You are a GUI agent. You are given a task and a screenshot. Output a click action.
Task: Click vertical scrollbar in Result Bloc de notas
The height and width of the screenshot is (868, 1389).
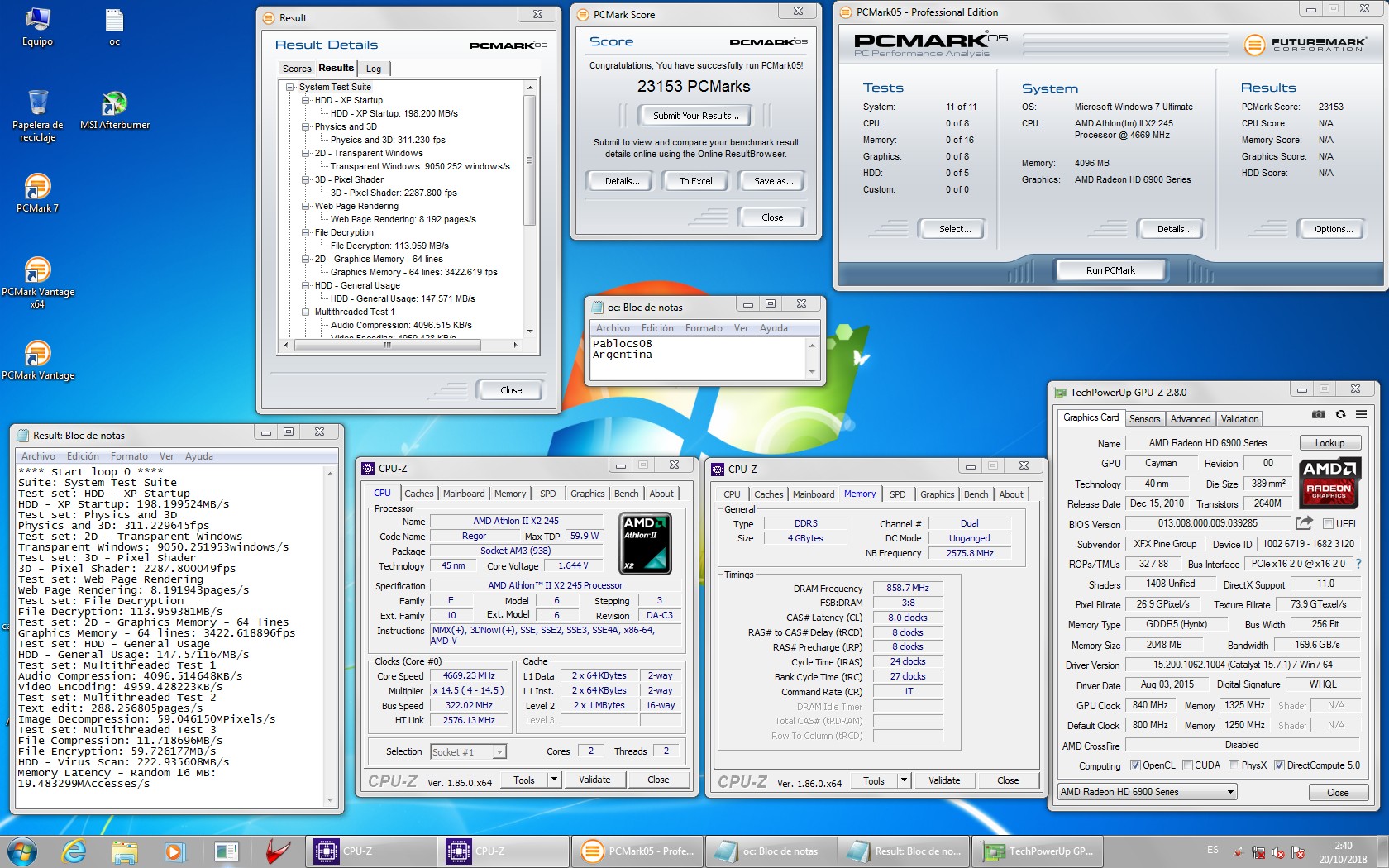pos(331,637)
